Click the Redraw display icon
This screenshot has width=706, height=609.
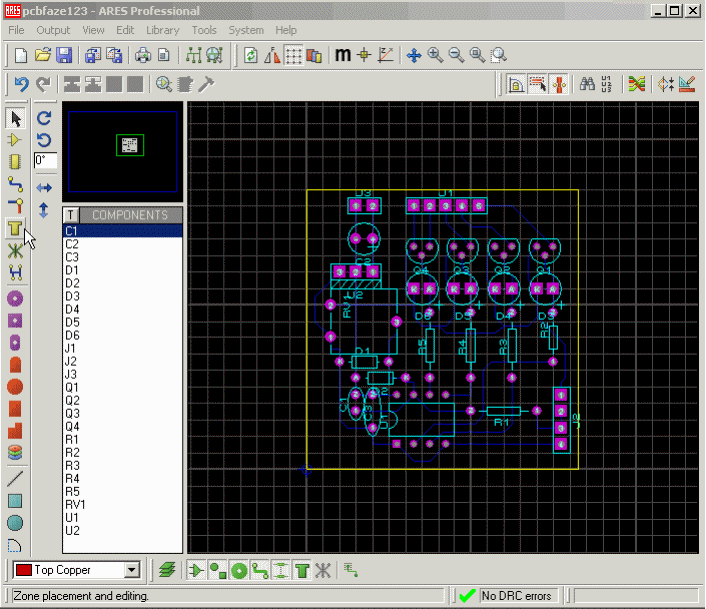250,55
